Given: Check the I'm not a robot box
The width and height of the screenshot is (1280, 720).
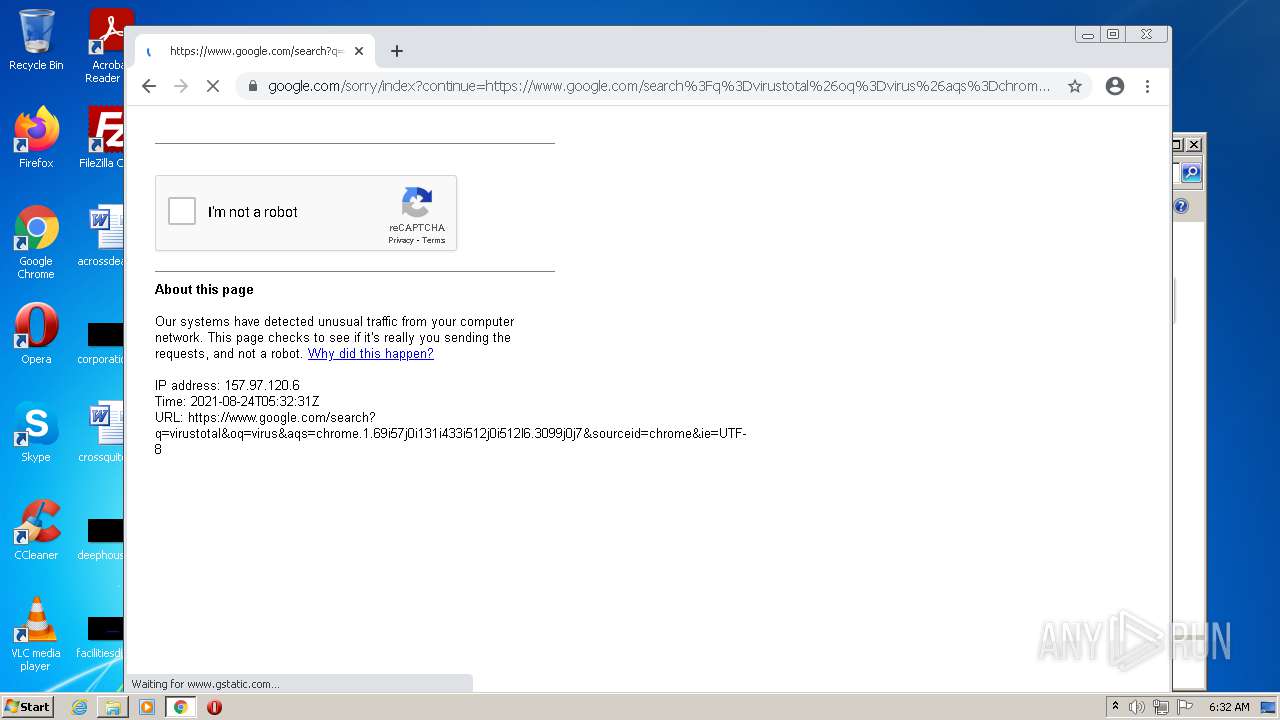Looking at the screenshot, I should pos(182,211).
